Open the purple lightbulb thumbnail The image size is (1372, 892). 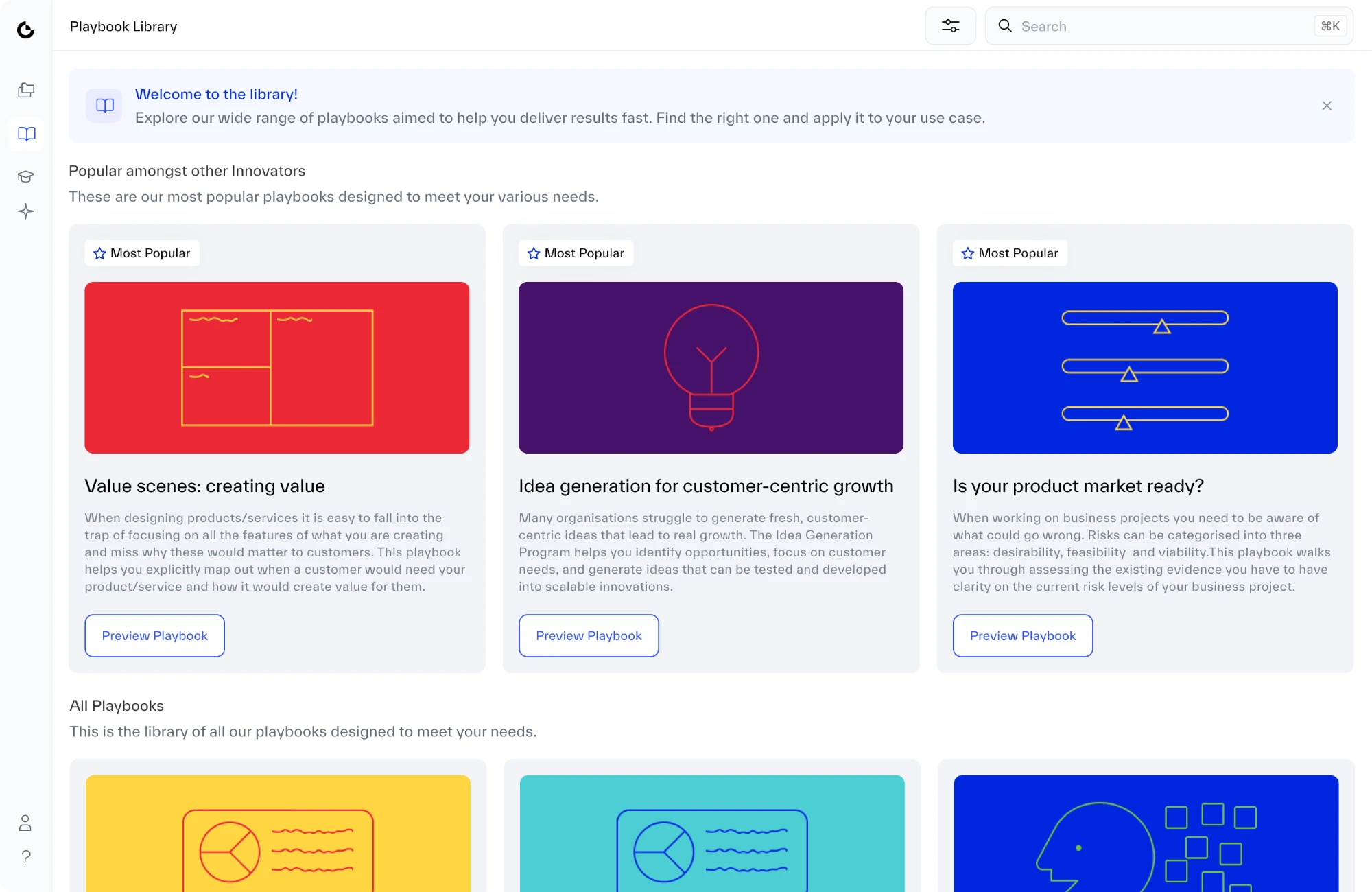click(x=711, y=368)
